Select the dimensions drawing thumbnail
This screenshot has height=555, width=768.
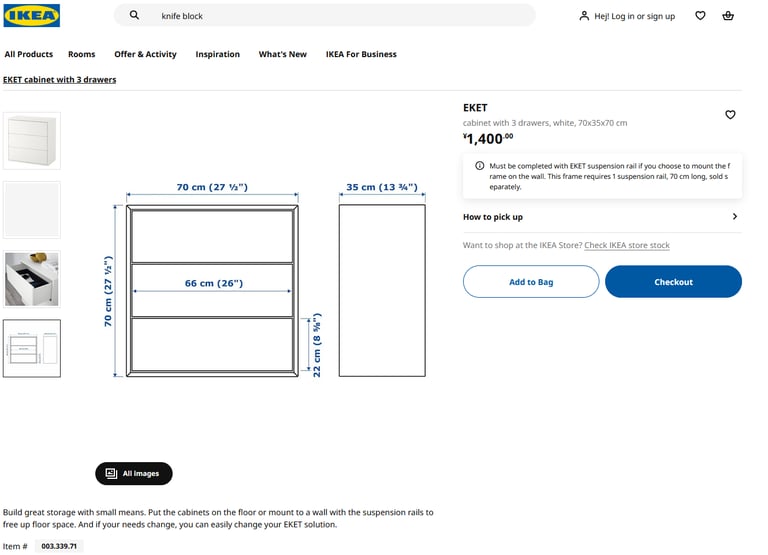coord(32,348)
